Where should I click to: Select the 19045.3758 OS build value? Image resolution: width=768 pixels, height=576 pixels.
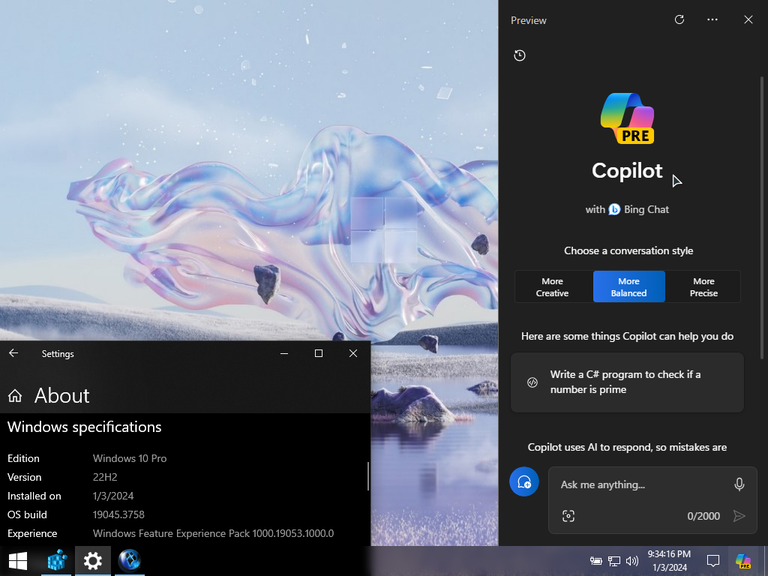[x=119, y=515]
